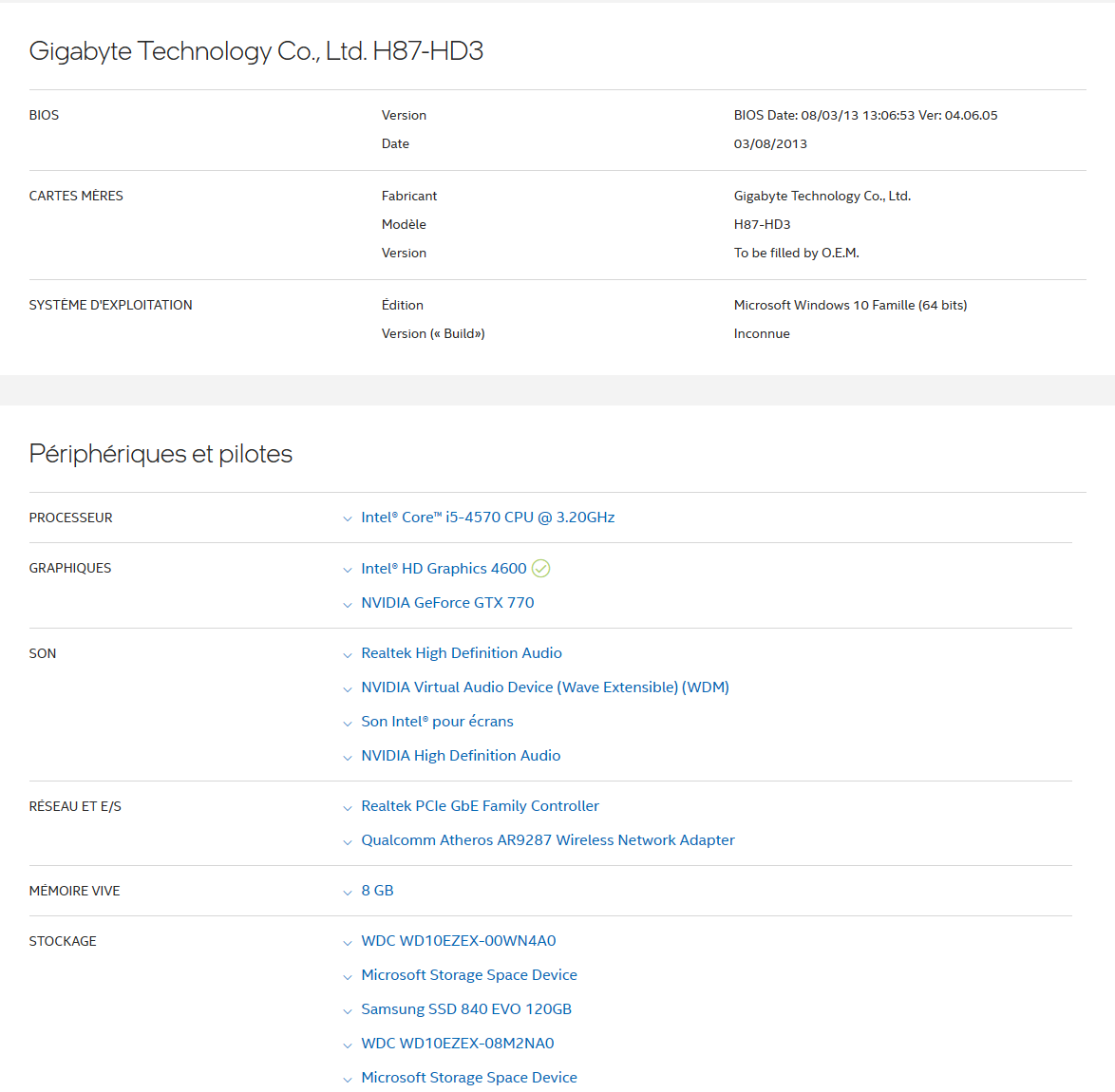Image resolution: width=1115 pixels, height=1092 pixels.
Task: Expand chevron beside 8 GB memory
Action: click(x=348, y=892)
